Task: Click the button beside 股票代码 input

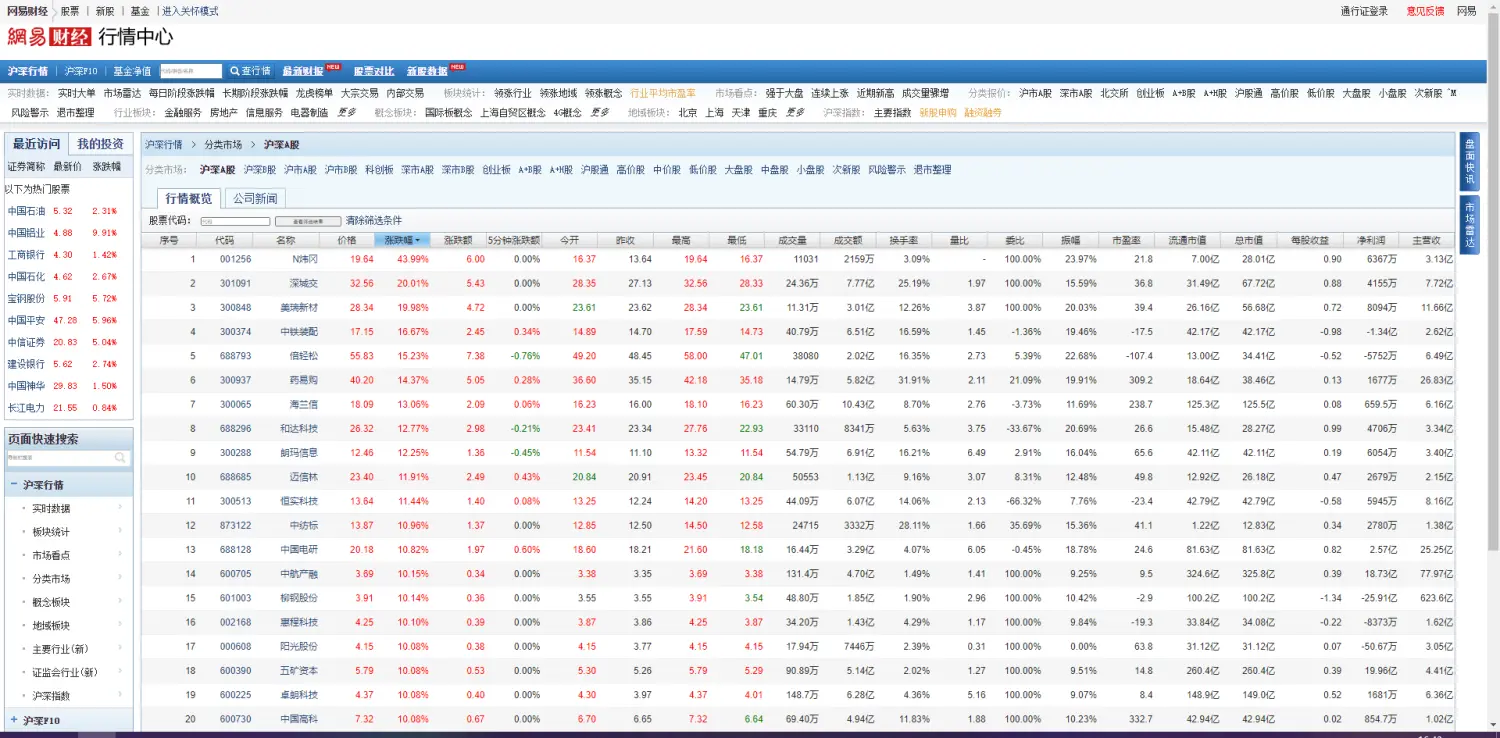Action: click(307, 221)
